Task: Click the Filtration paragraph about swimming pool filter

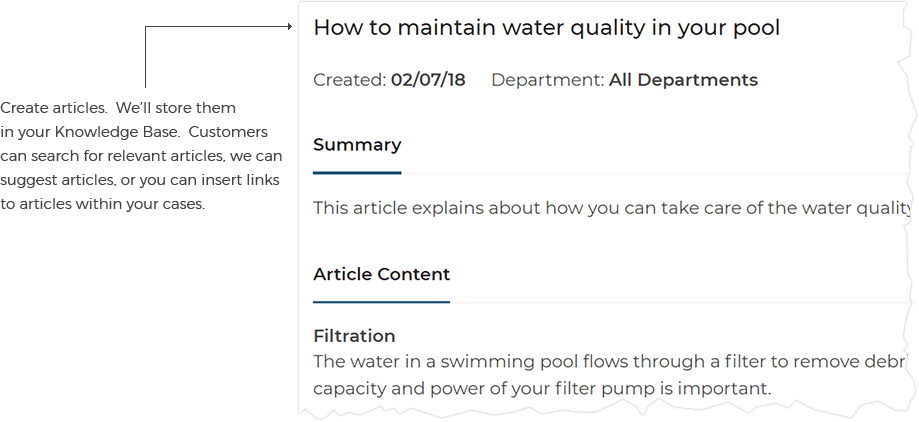Action: coord(608,375)
